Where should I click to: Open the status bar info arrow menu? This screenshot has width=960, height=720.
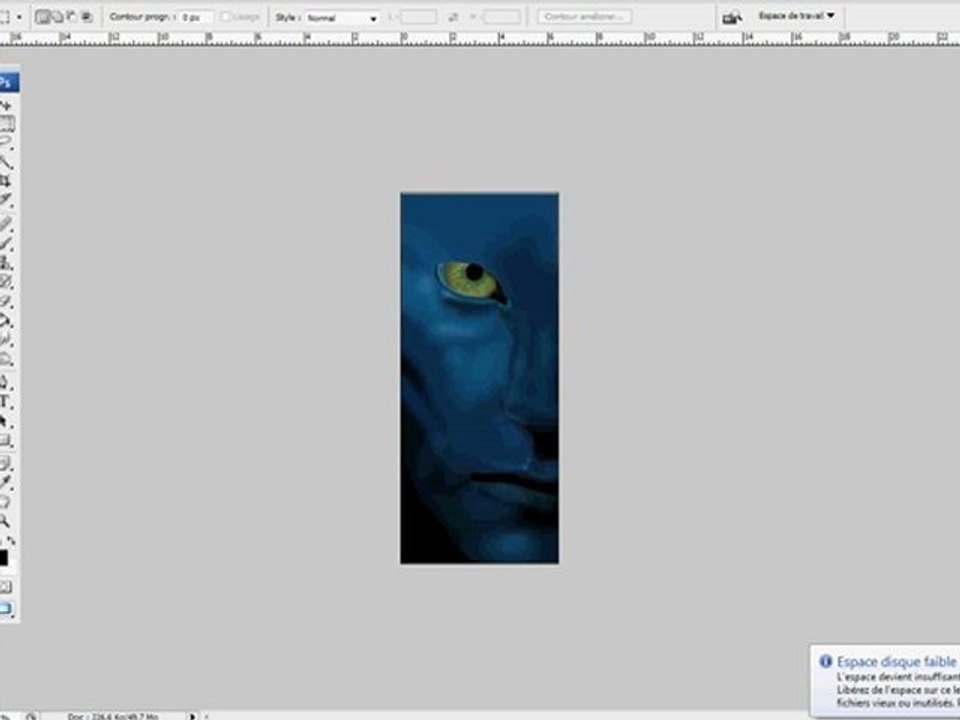193,715
